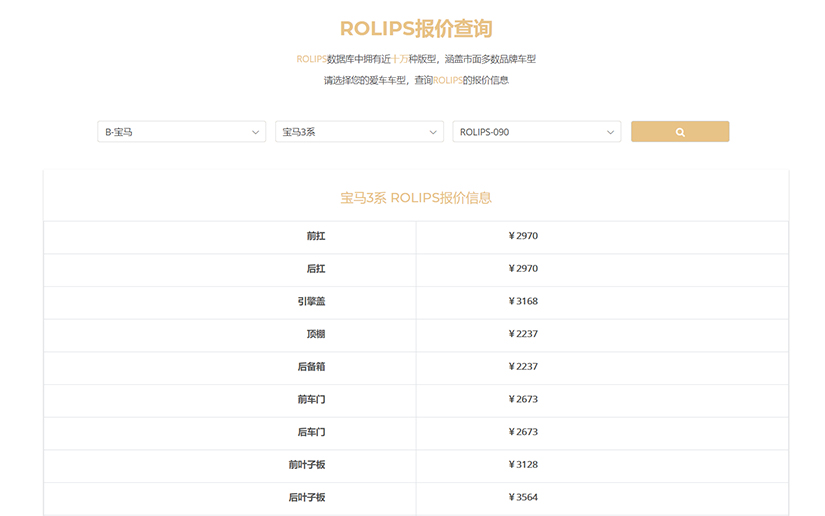Click the ¥3168 price for 引擎盖
825x516 pixels.
coord(523,301)
